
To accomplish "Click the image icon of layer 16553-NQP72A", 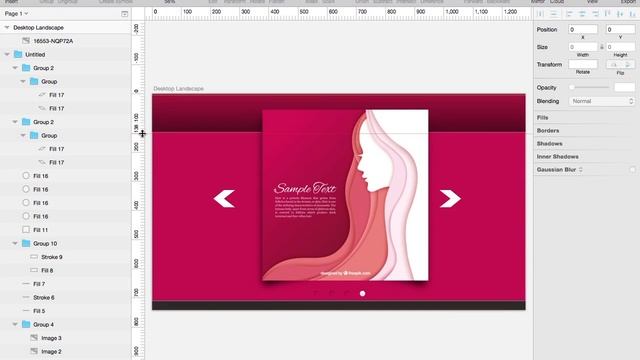I will (x=26, y=41).
